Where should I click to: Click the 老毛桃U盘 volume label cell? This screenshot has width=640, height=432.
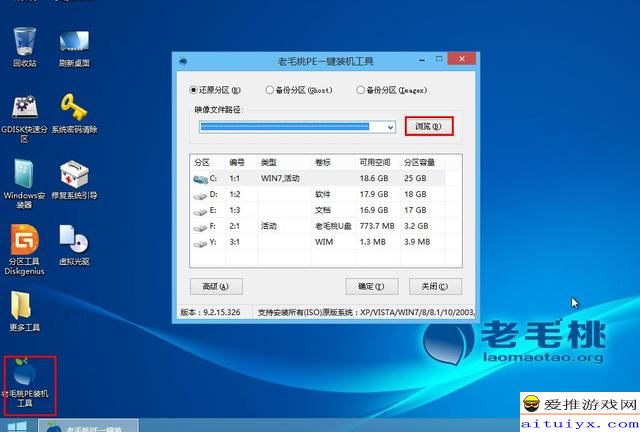pyautogui.click(x=333, y=226)
